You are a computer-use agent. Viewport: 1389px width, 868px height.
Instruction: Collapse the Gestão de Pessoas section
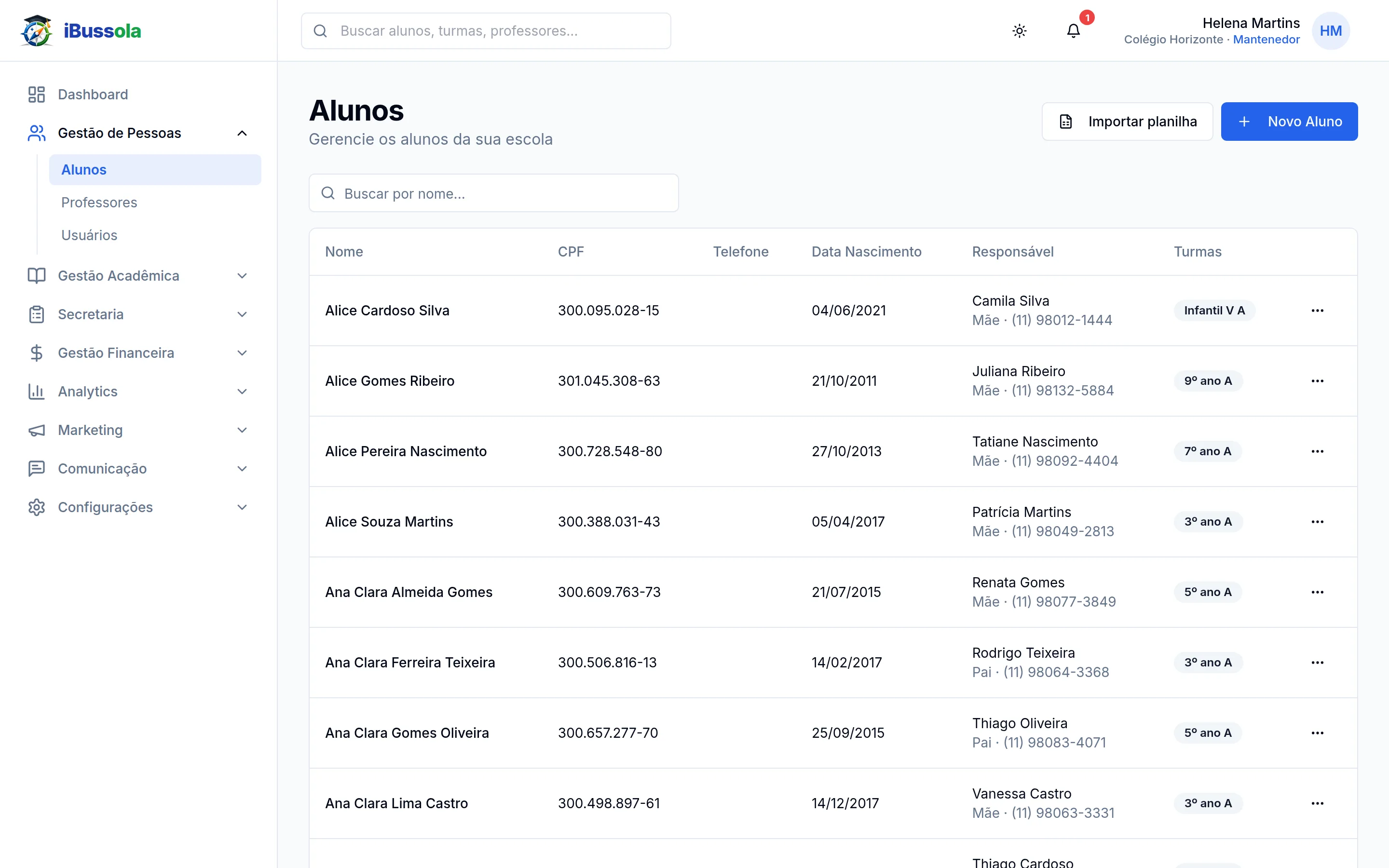click(138, 133)
